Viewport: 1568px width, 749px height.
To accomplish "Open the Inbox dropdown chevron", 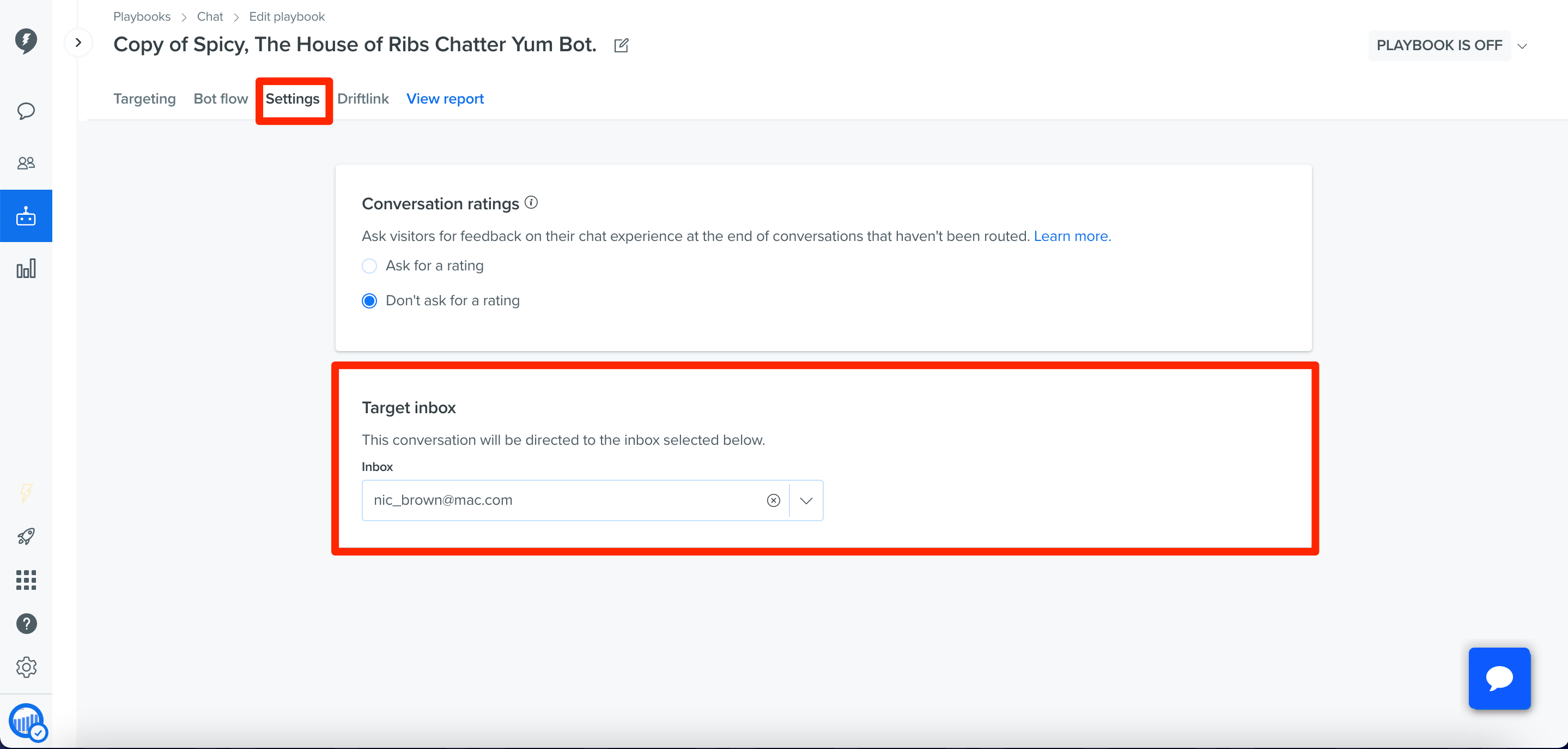I will 806,500.
